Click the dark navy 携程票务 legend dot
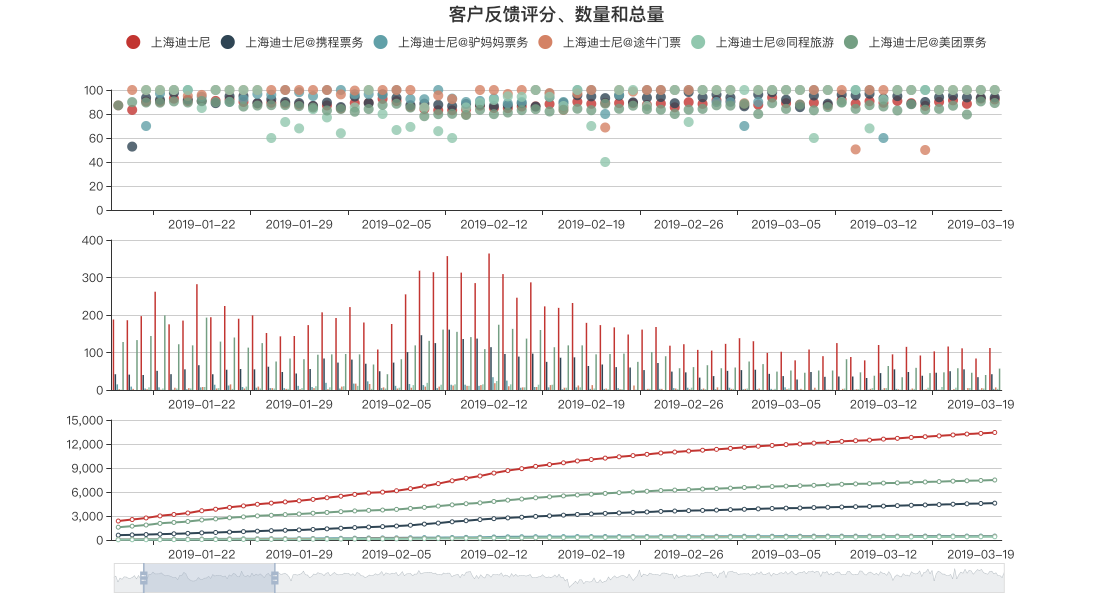 coord(228,43)
